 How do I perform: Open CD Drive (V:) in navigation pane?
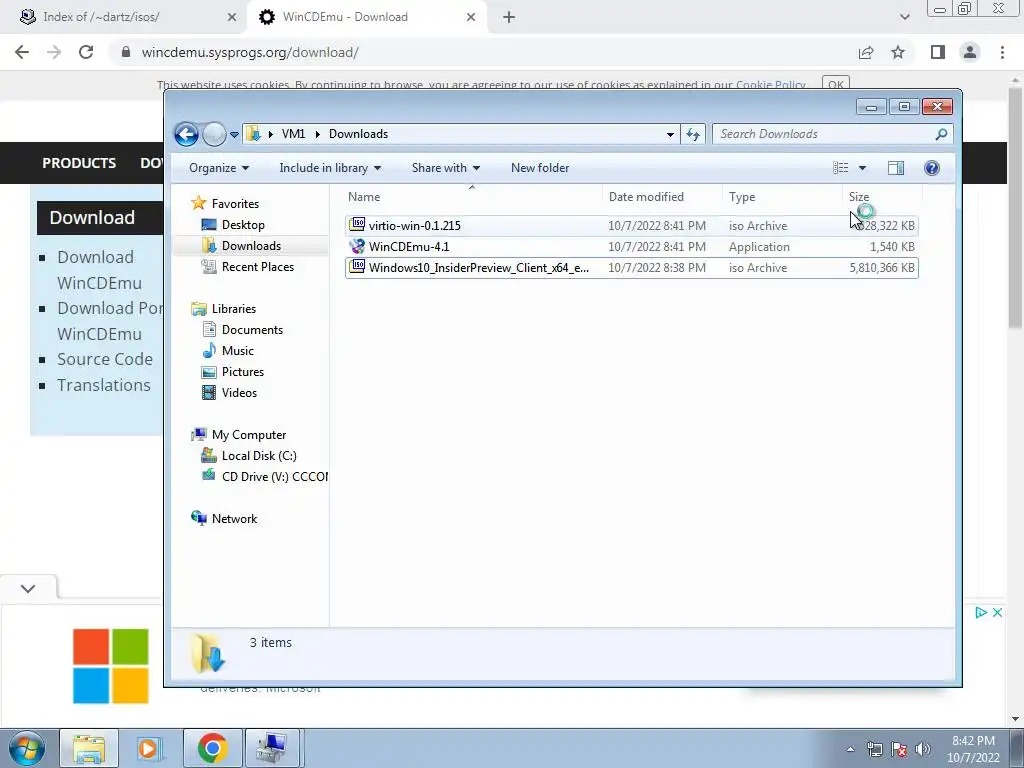274,477
